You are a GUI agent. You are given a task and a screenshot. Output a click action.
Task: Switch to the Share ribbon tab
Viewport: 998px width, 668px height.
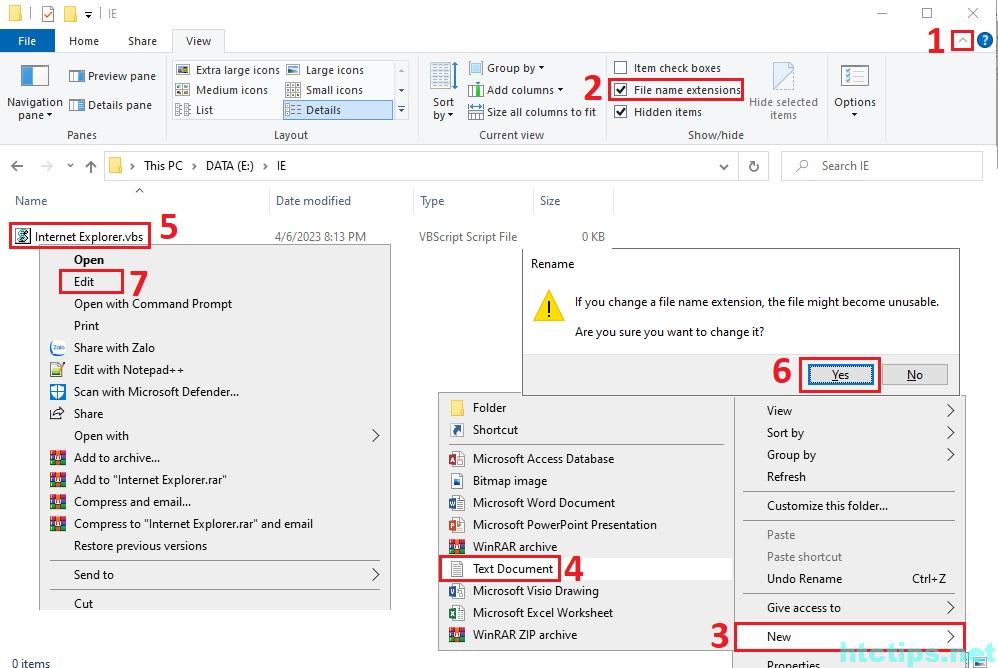point(142,41)
